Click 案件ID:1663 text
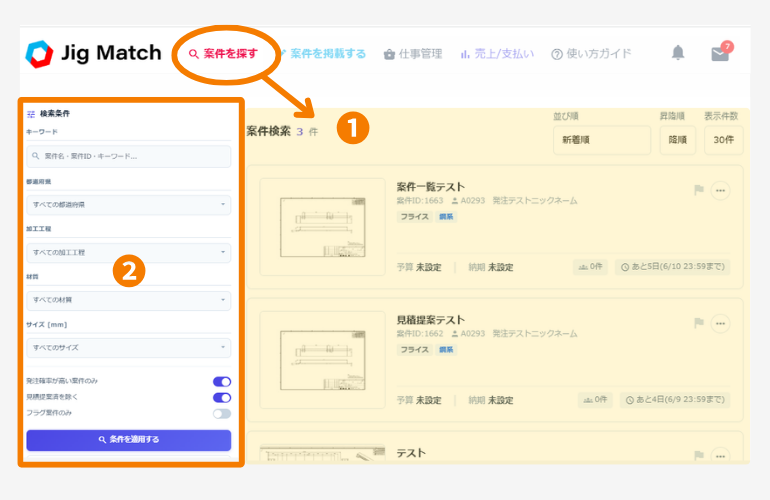 point(420,200)
